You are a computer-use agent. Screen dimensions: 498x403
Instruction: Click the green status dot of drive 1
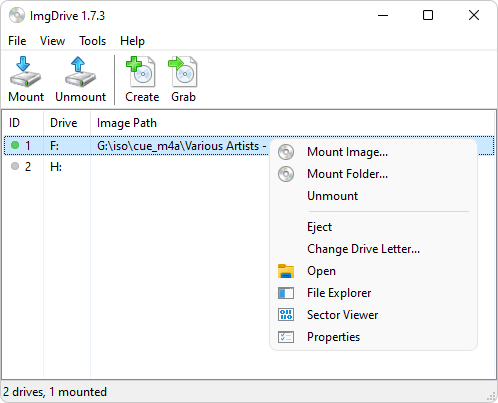pos(15,145)
